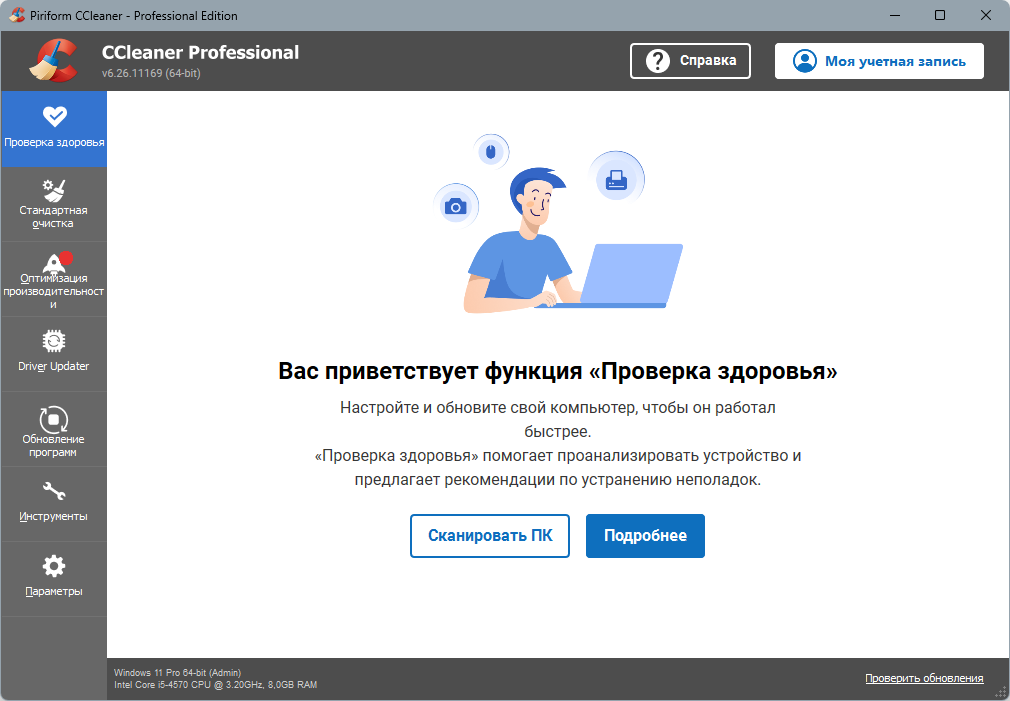
Task: Click the user avatar icon in account button
Action: pos(805,61)
